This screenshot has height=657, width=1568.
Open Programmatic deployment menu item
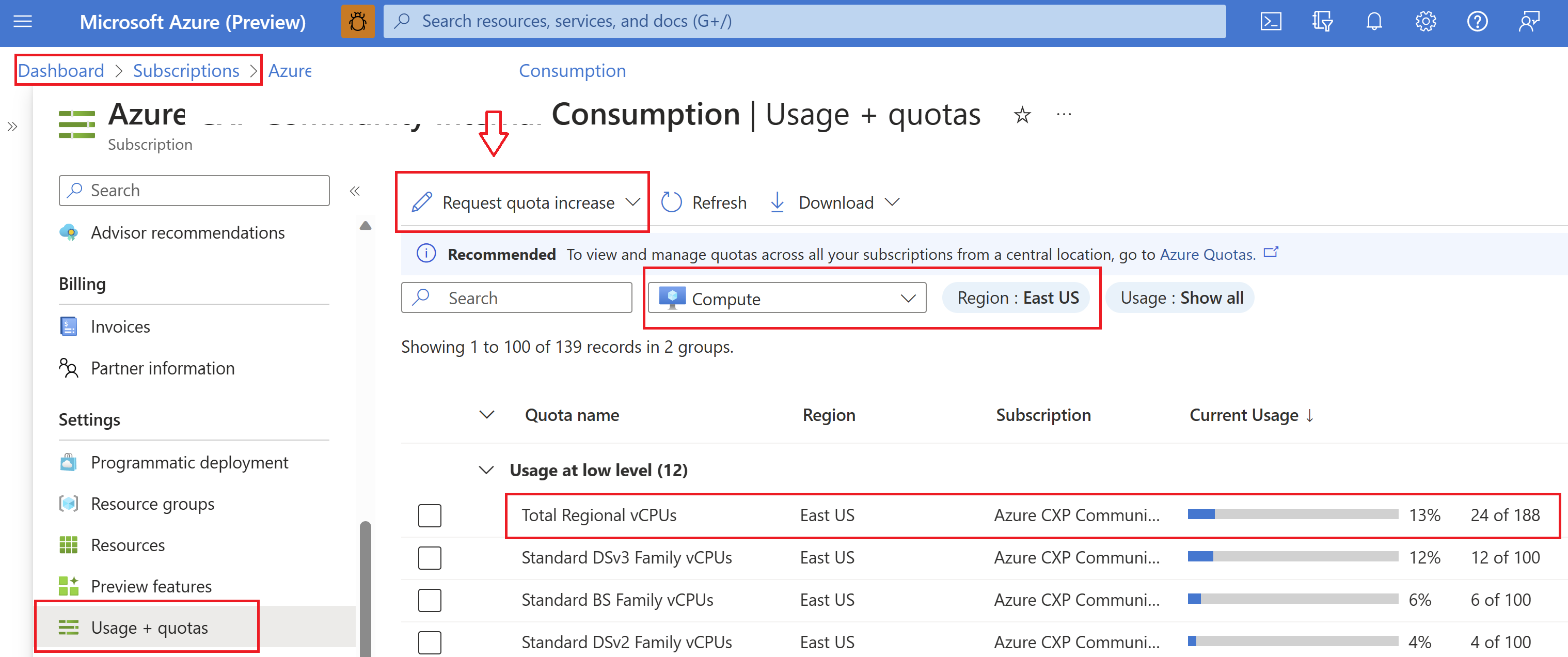point(189,462)
